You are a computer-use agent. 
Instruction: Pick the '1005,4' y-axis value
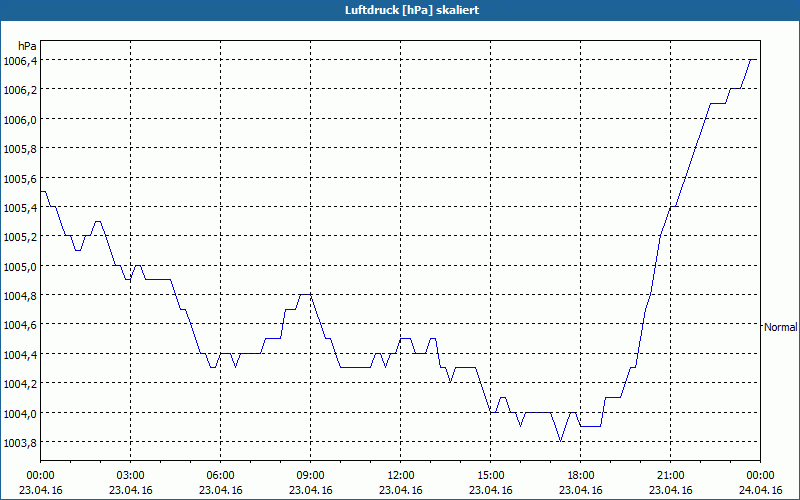(20, 208)
